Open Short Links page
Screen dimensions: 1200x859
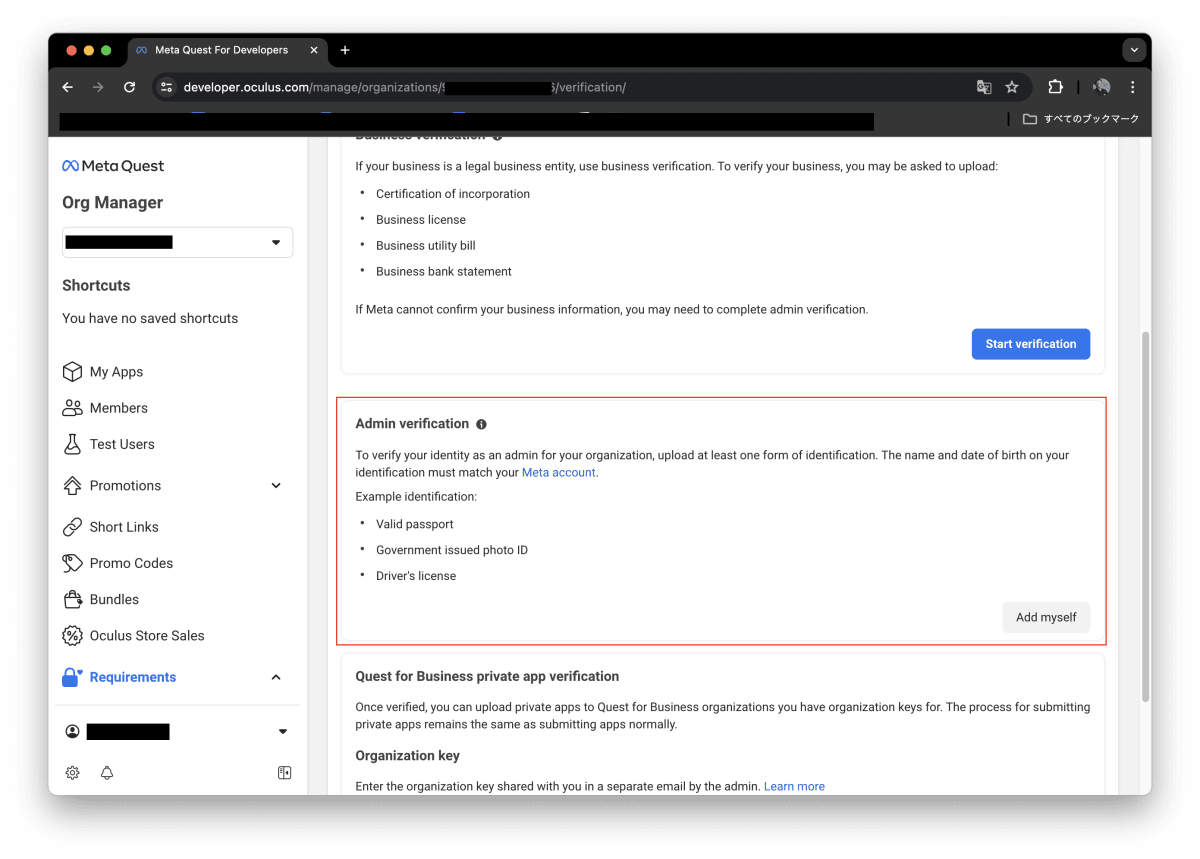tap(124, 527)
